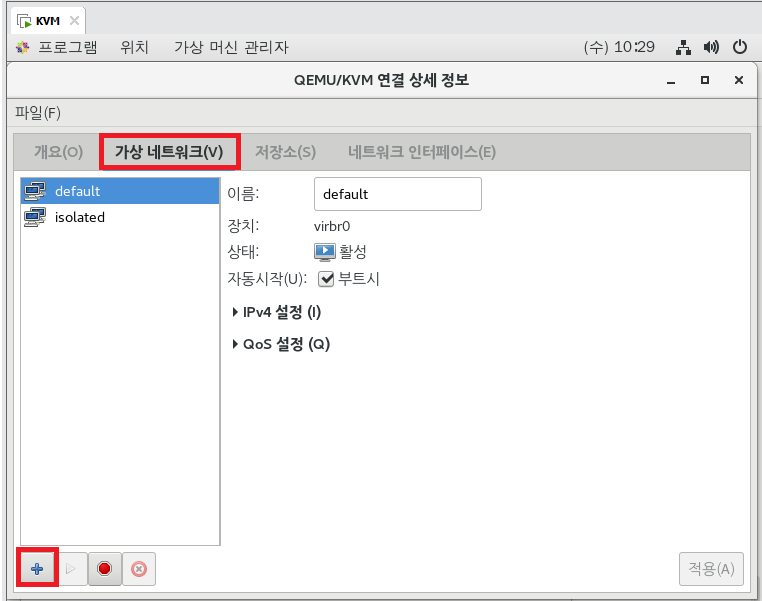Click the isolated network icon in list
Screen dimensions: 762x601
35,217
